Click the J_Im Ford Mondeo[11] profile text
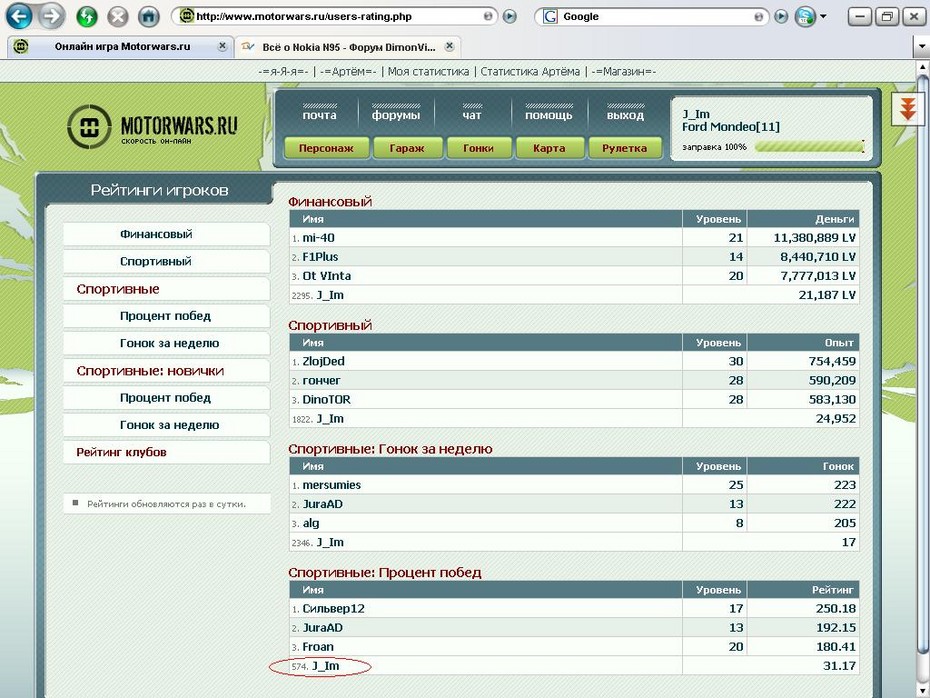This screenshot has height=698, width=930. pos(731,120)
